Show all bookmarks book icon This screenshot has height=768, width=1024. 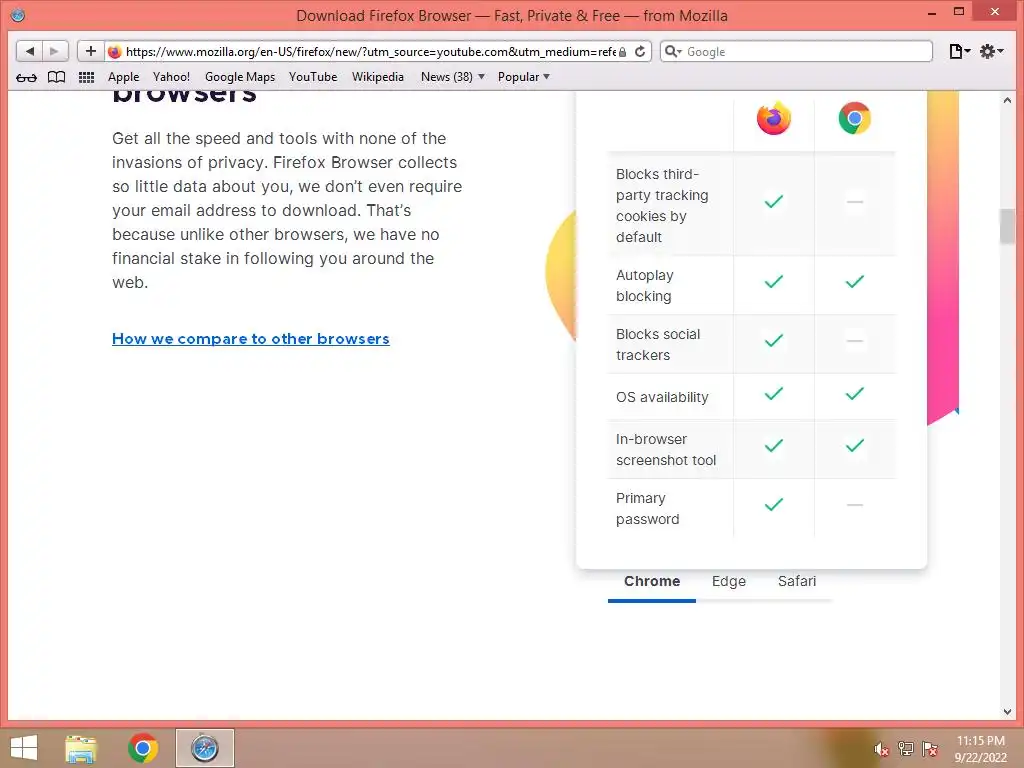[x=57, y=77]
